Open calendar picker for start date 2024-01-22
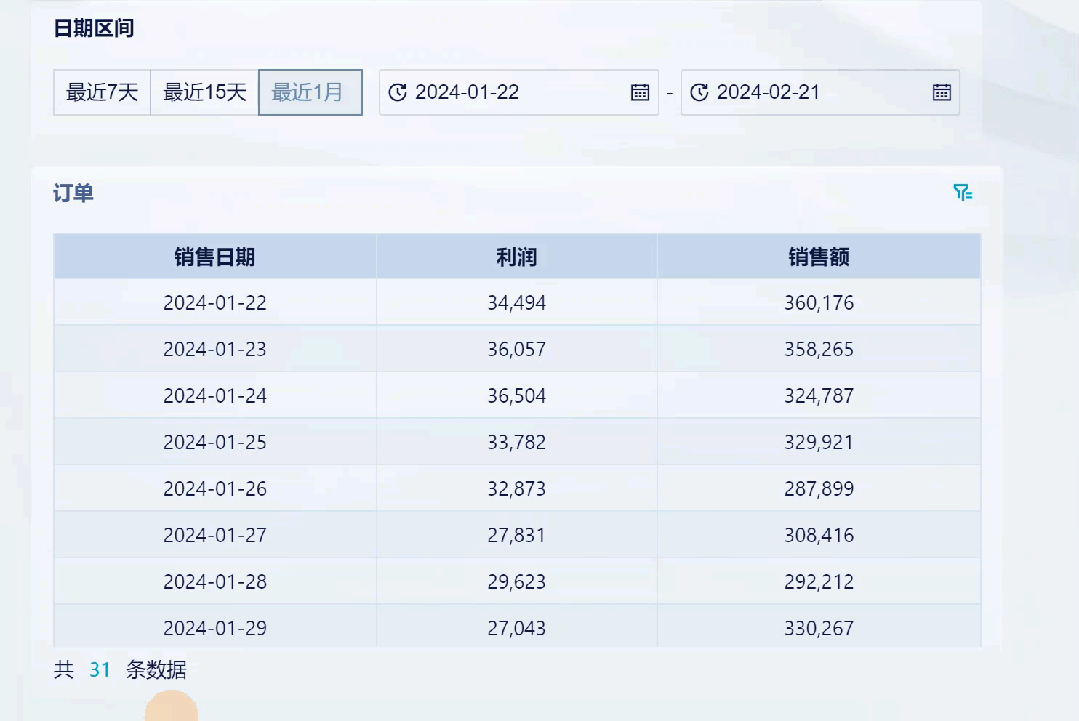1079x721 pixels. coord(640,92)
